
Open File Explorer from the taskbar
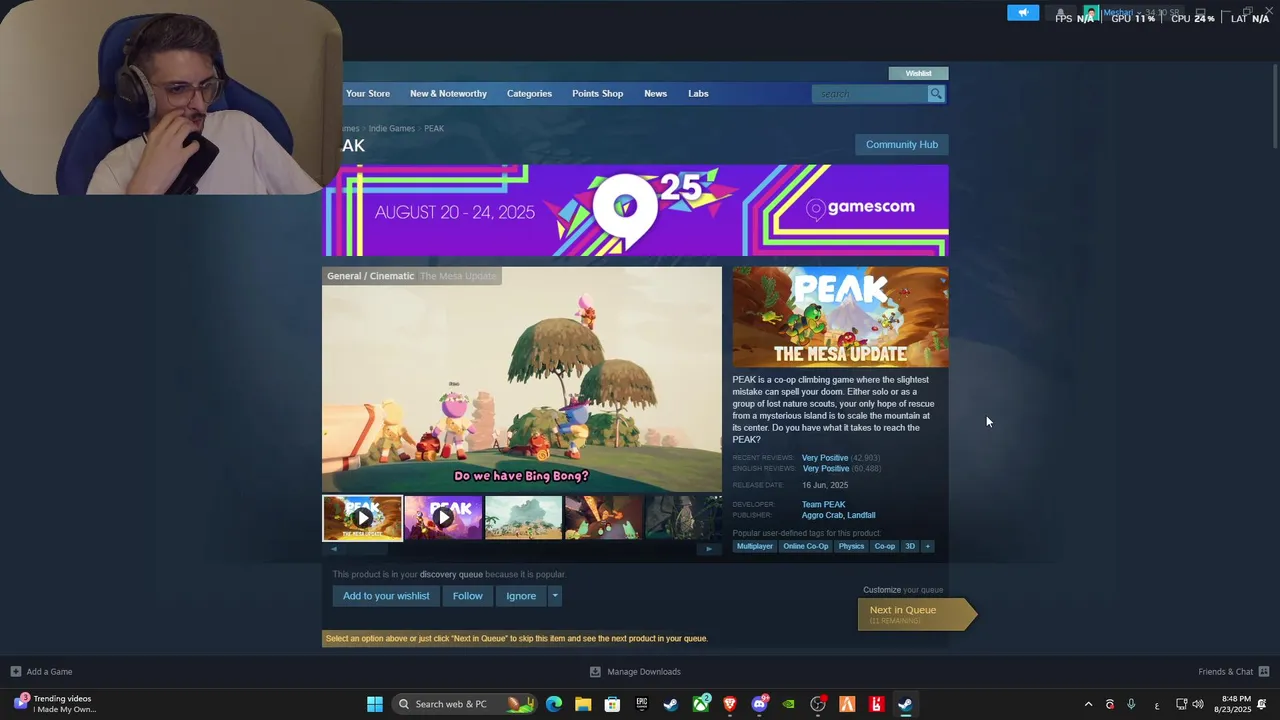tap(583, 704)
